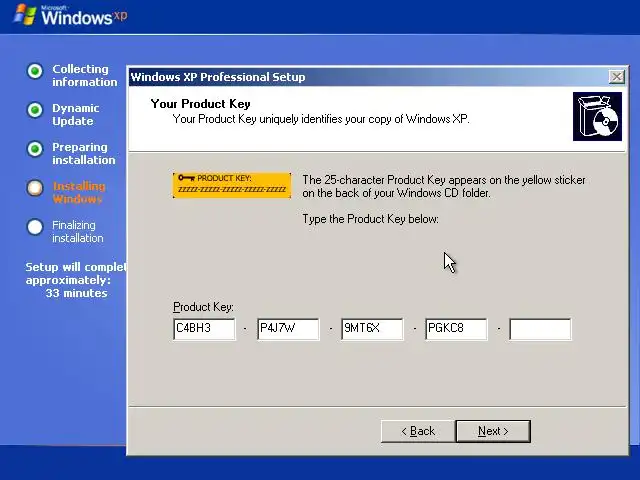
Task: Click the Collecting information step indicator
Action: [x=35, y=71]
